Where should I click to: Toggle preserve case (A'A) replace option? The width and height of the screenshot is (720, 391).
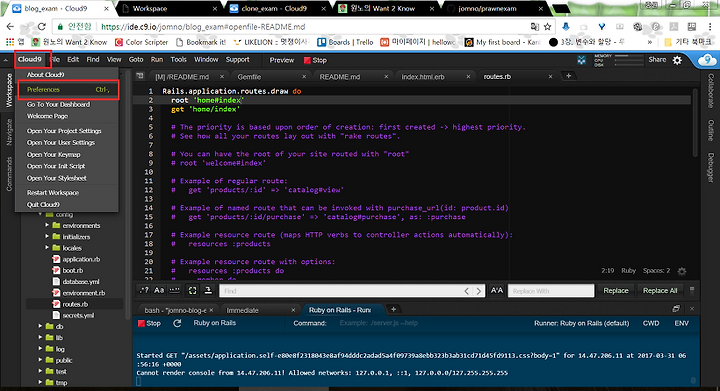point(497,290)
